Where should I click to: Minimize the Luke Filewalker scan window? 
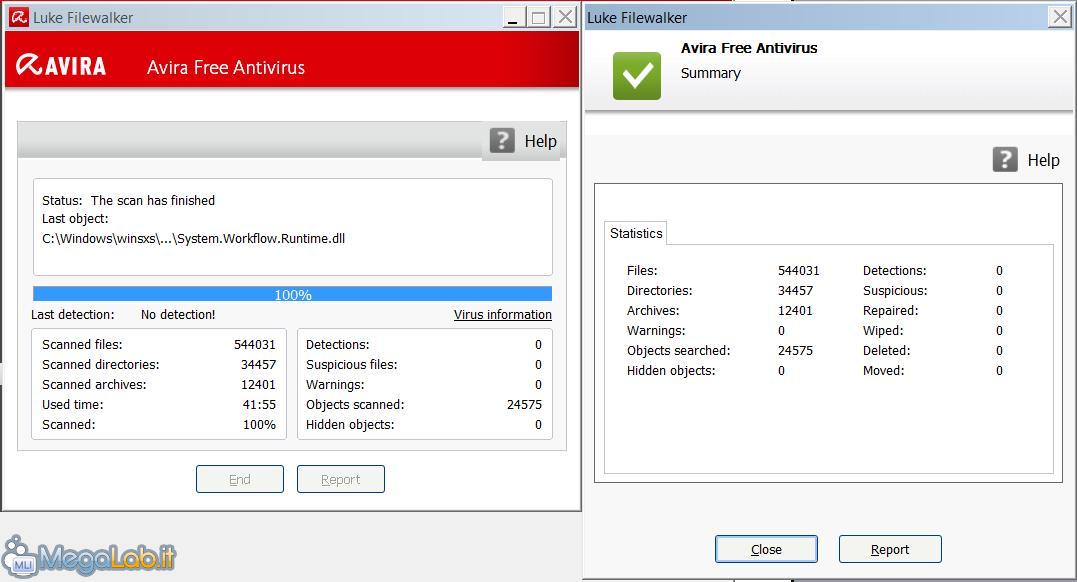513,17
